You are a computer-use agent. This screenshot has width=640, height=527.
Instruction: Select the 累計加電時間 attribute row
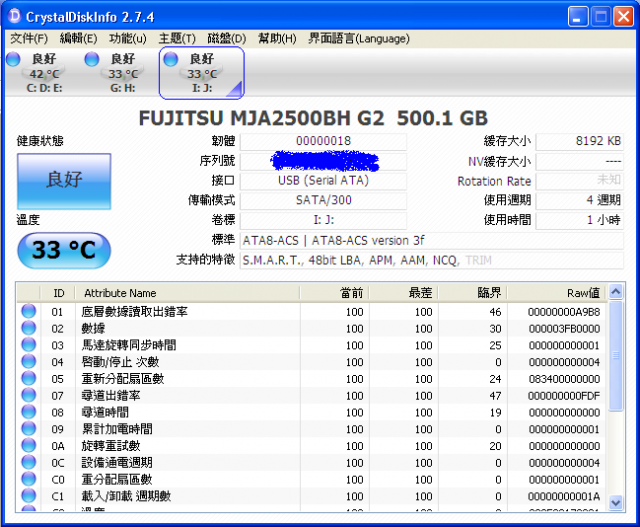point(312,429)
